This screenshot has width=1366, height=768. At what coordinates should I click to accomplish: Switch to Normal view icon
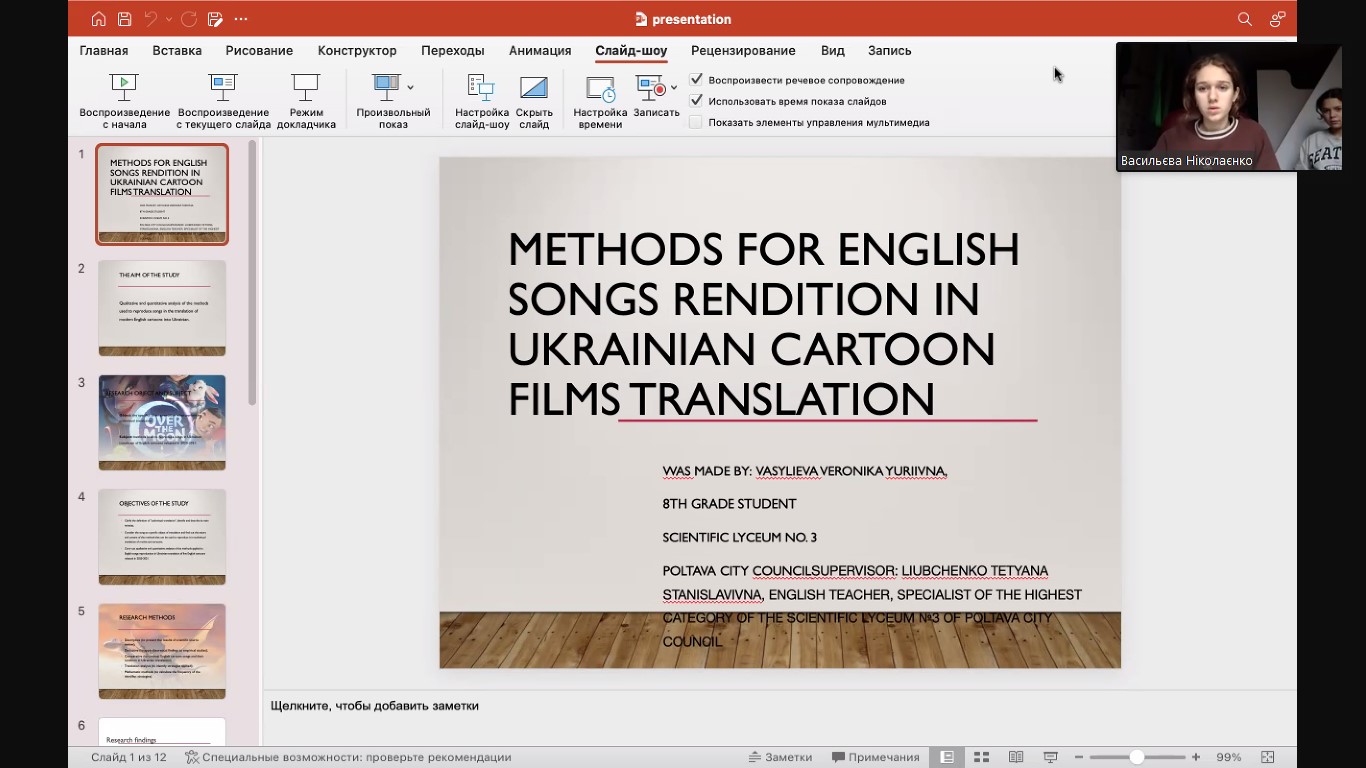coord(946,757)
